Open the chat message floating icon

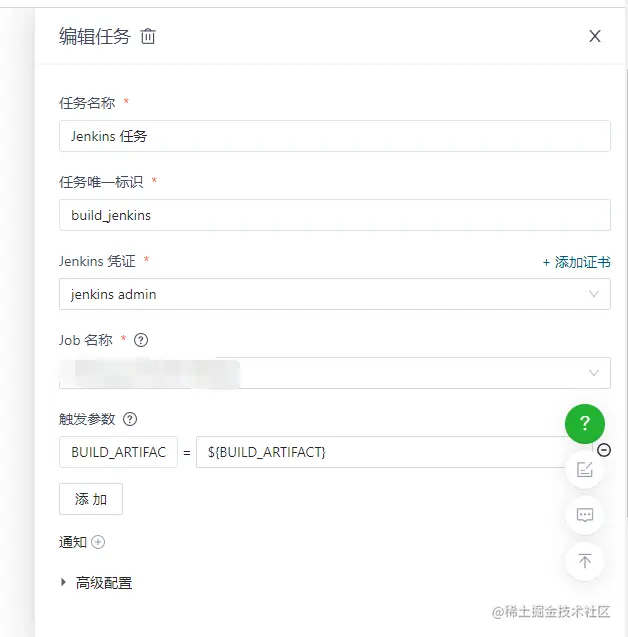585,515
